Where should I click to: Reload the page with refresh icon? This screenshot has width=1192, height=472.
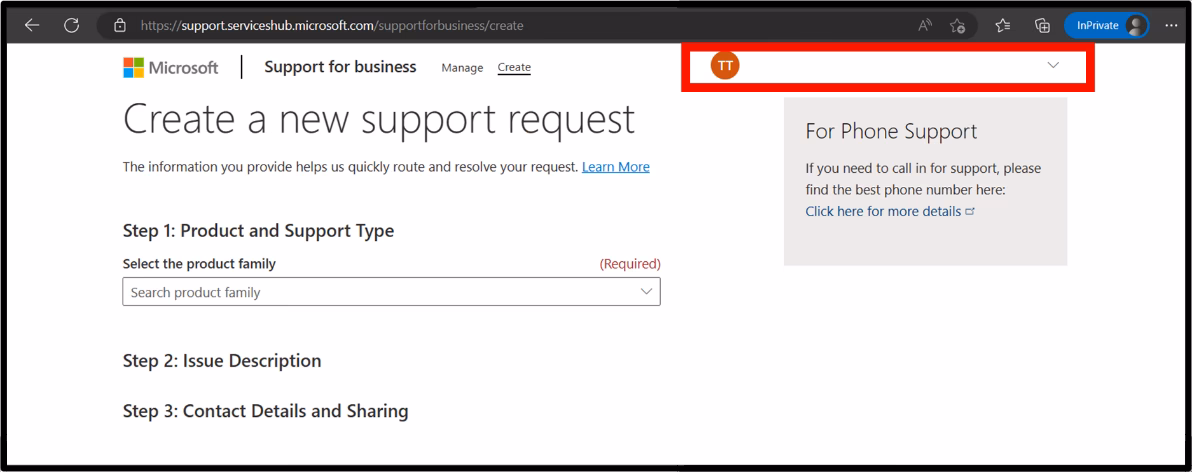pyautogui.click(x=71, y=25)
